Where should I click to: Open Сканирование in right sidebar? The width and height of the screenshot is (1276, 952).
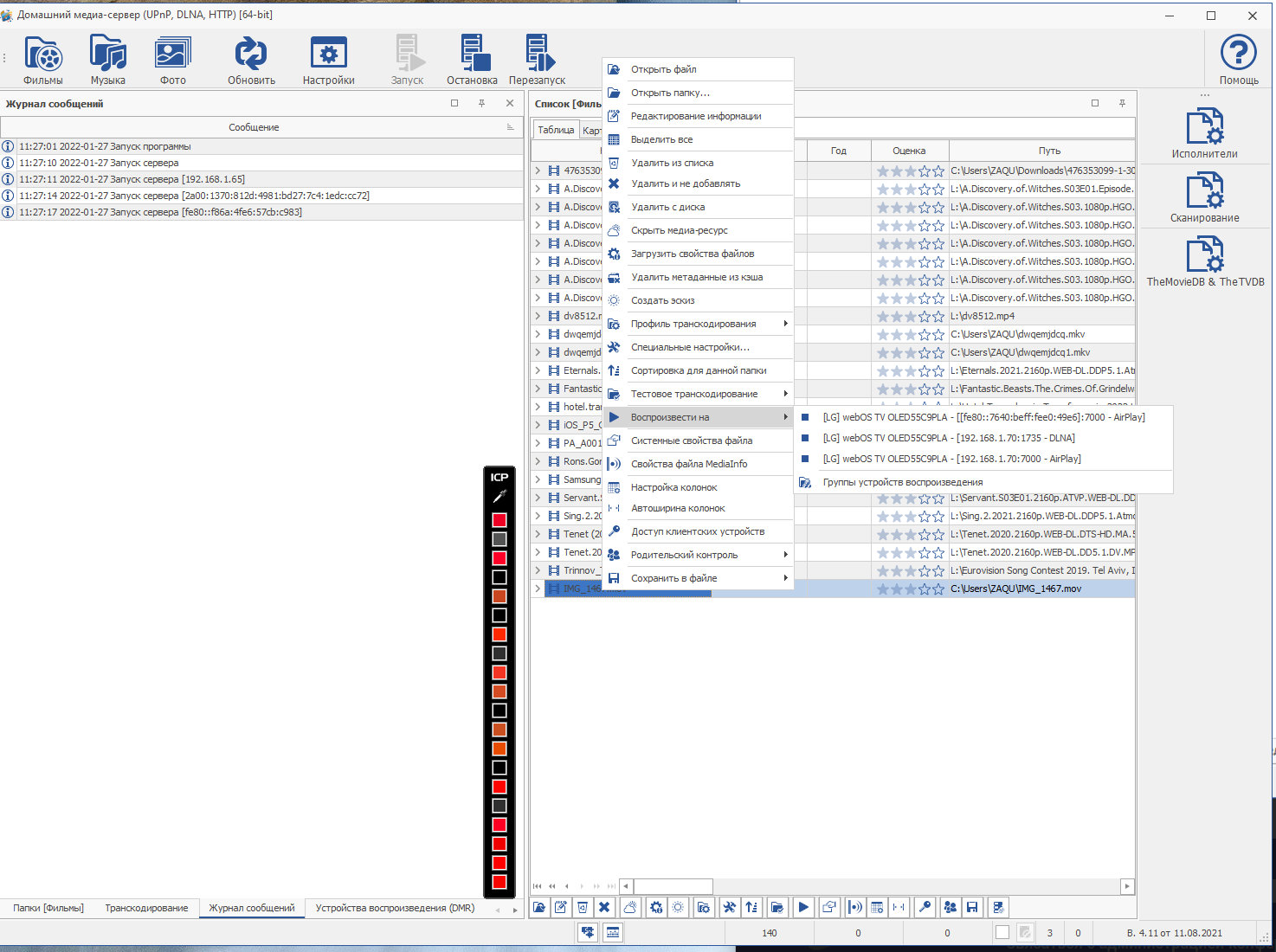pyautogui.click(x=1204, y=196)
